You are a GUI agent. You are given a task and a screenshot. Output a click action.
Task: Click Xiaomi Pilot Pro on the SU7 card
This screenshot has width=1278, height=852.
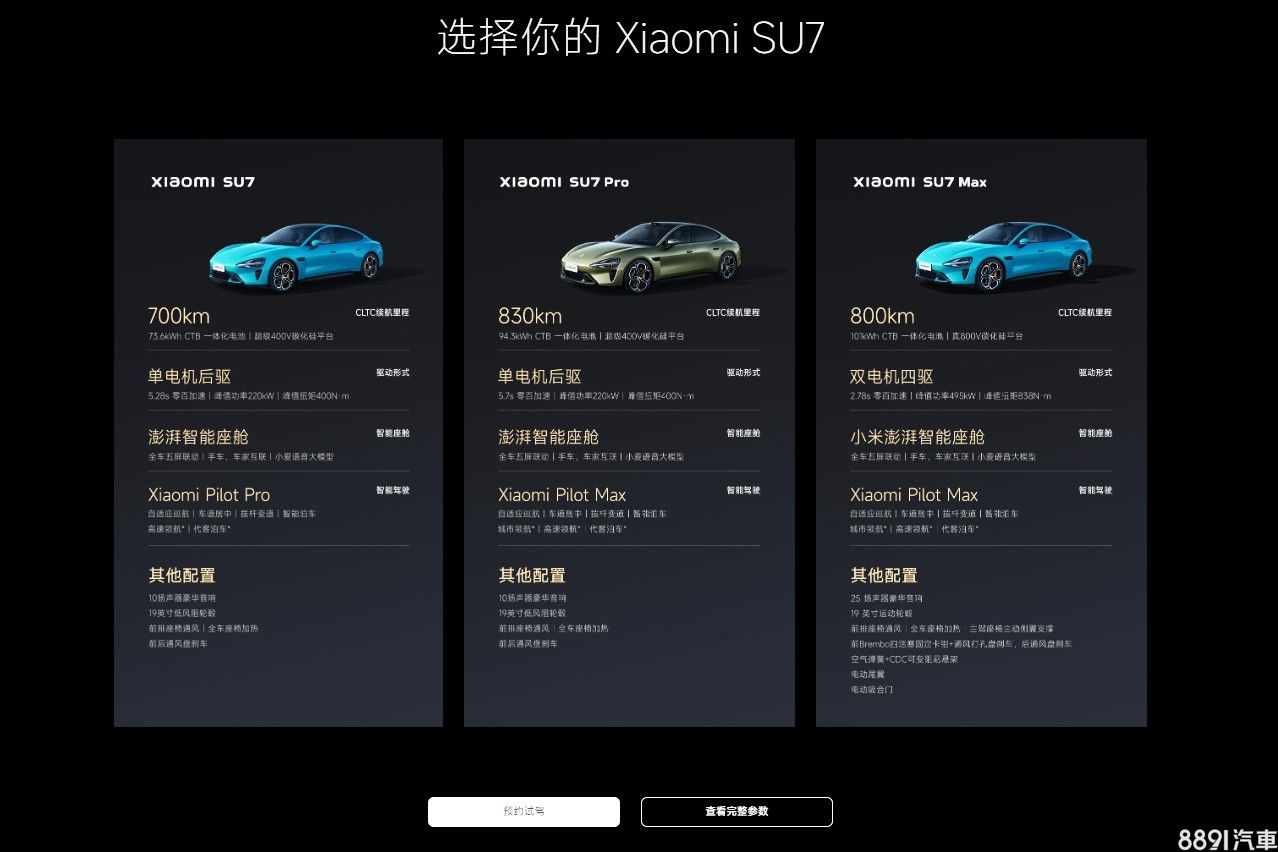[209, 495]
